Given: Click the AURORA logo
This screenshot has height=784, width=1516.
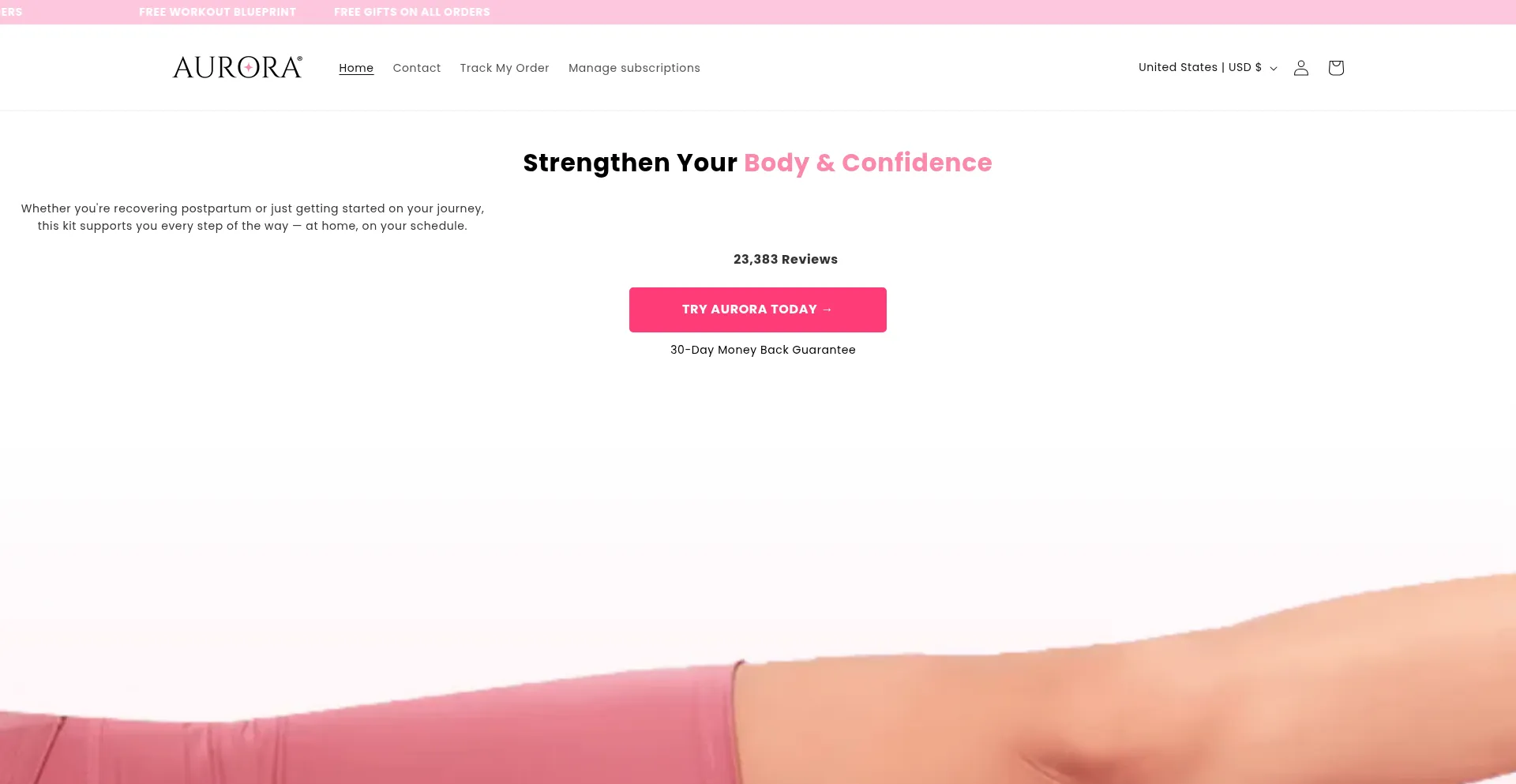Looking at the screenshot, I should tap(238, 67).
